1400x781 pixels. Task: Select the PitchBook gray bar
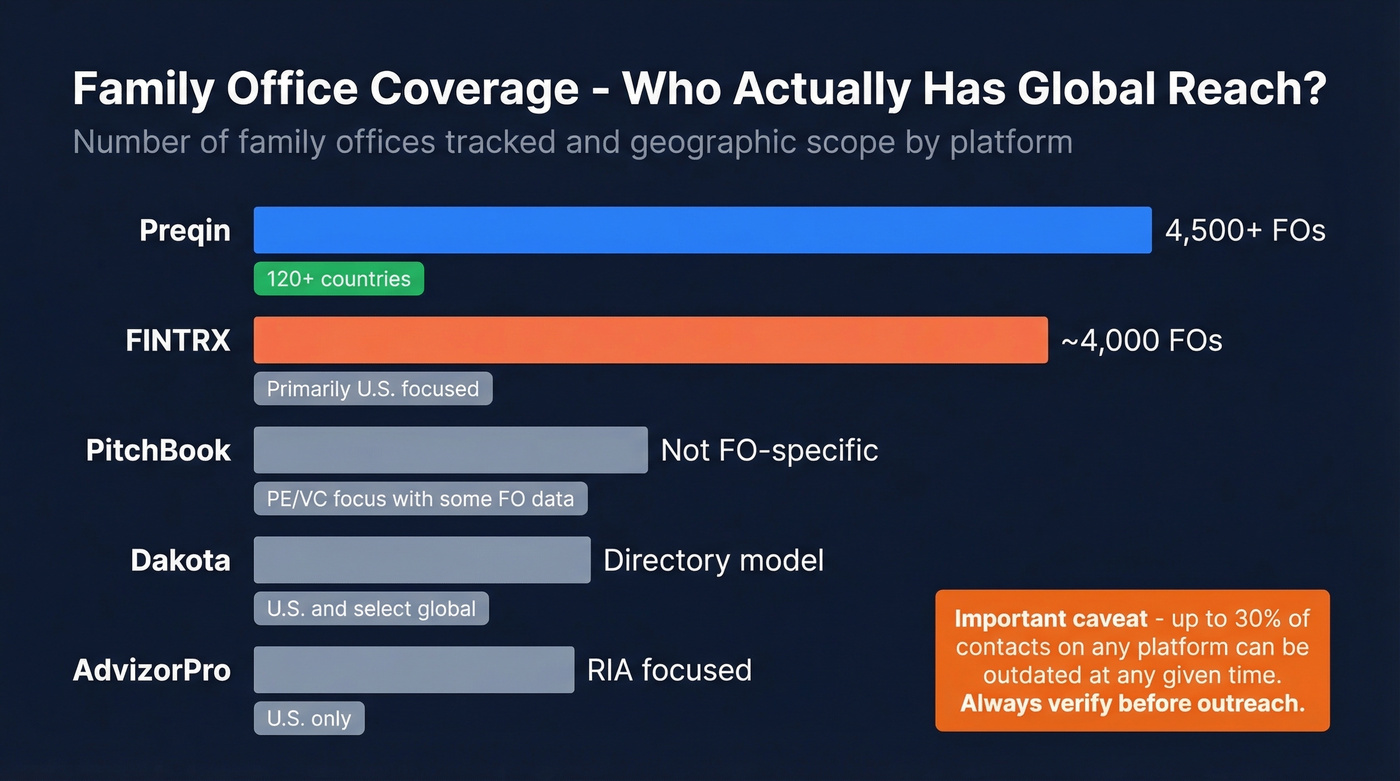point(450,449)
